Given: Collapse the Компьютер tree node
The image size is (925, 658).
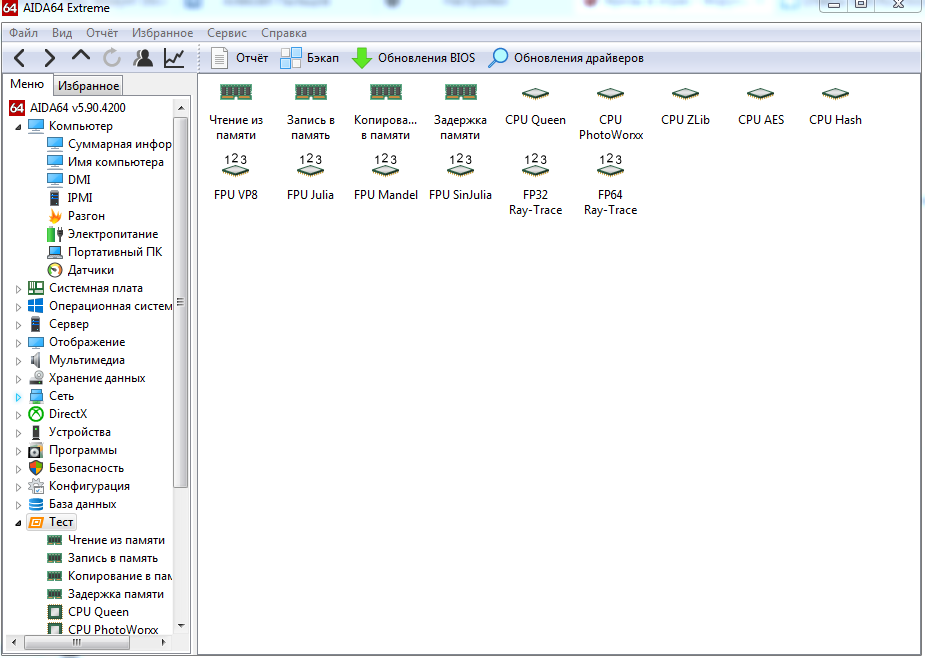Looking at the screenshot, I should (18, 127).
